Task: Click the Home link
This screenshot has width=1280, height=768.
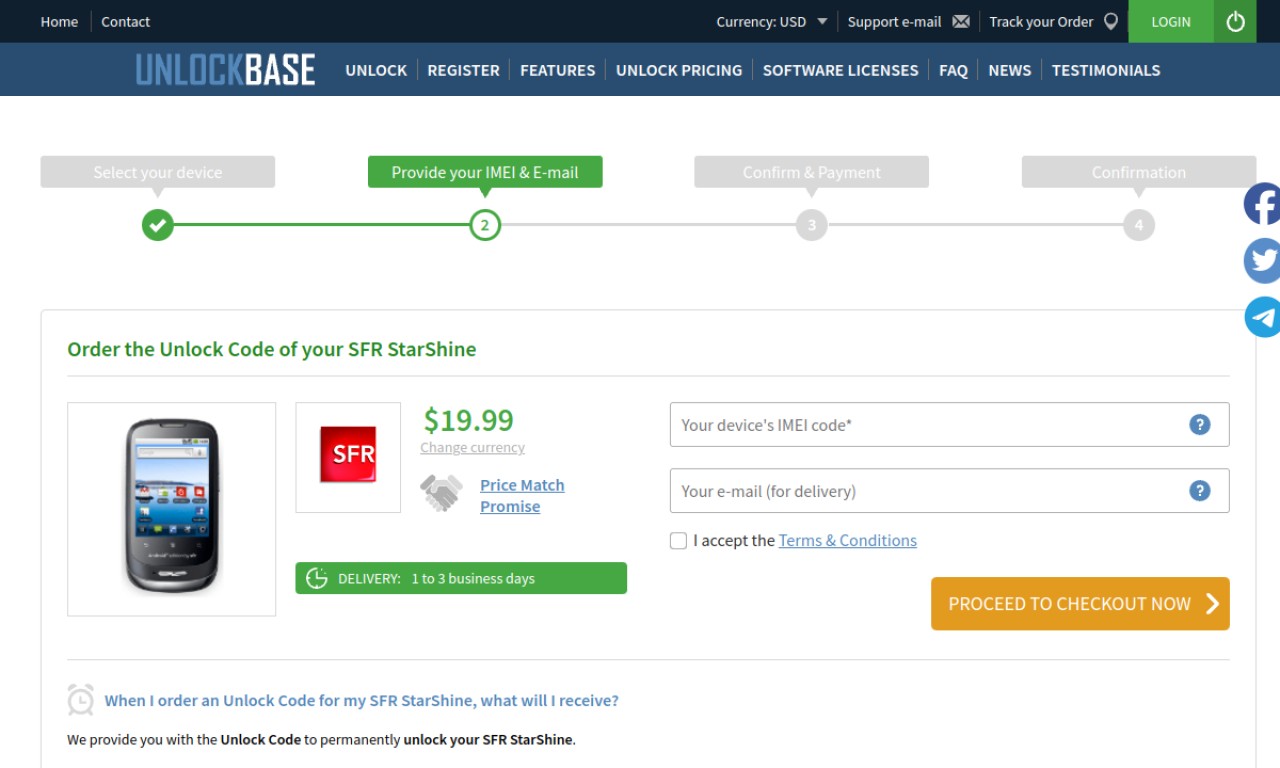Action: pos(59,21)
